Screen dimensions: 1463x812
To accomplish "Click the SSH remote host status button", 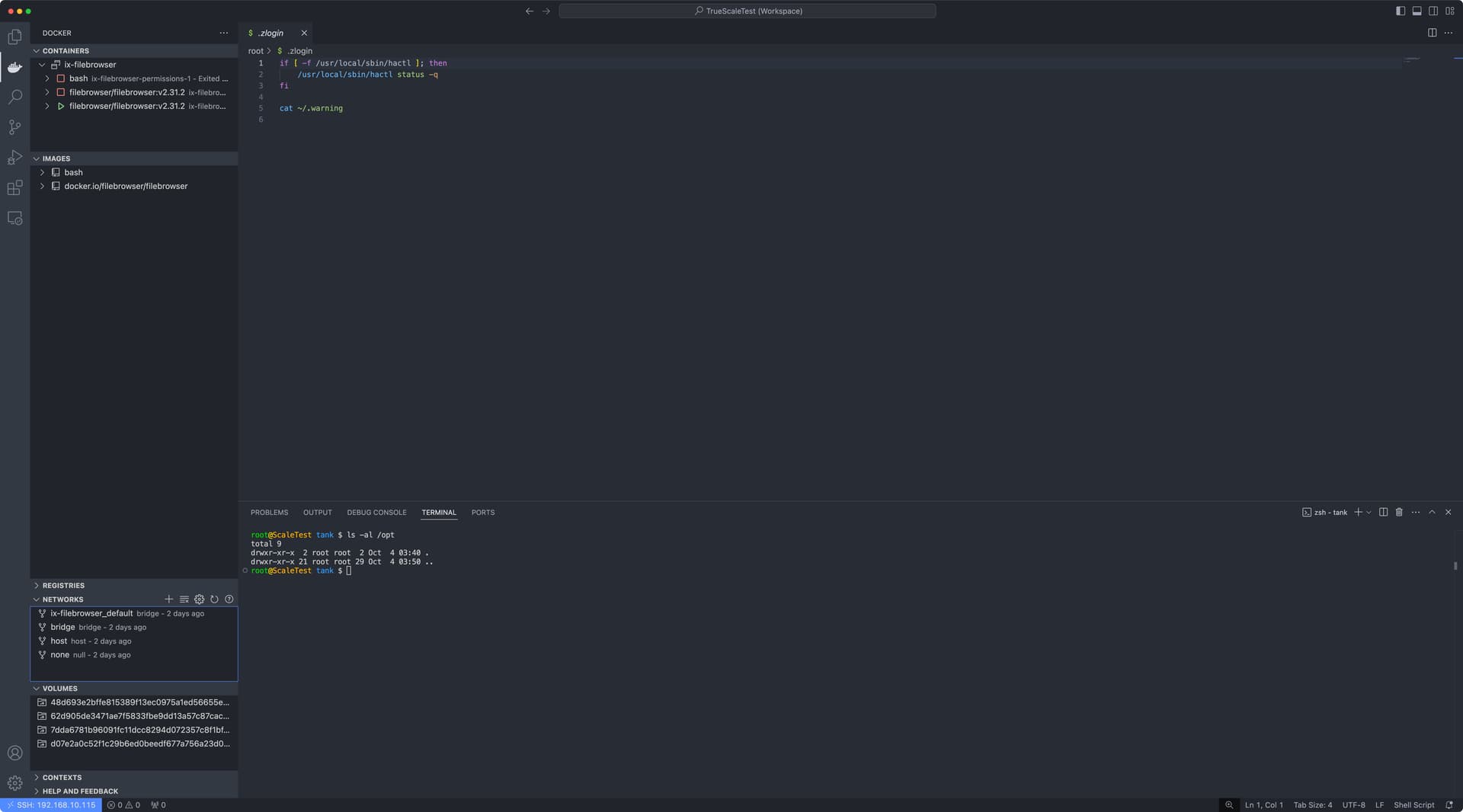I will coord(51,805).
